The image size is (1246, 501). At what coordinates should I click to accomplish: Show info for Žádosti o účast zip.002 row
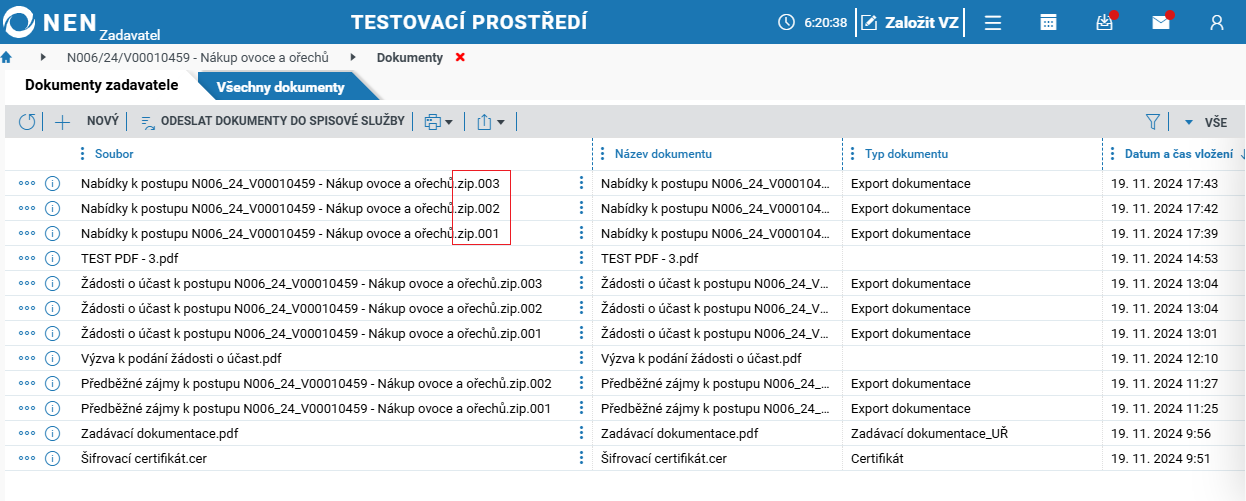(53, 309)
